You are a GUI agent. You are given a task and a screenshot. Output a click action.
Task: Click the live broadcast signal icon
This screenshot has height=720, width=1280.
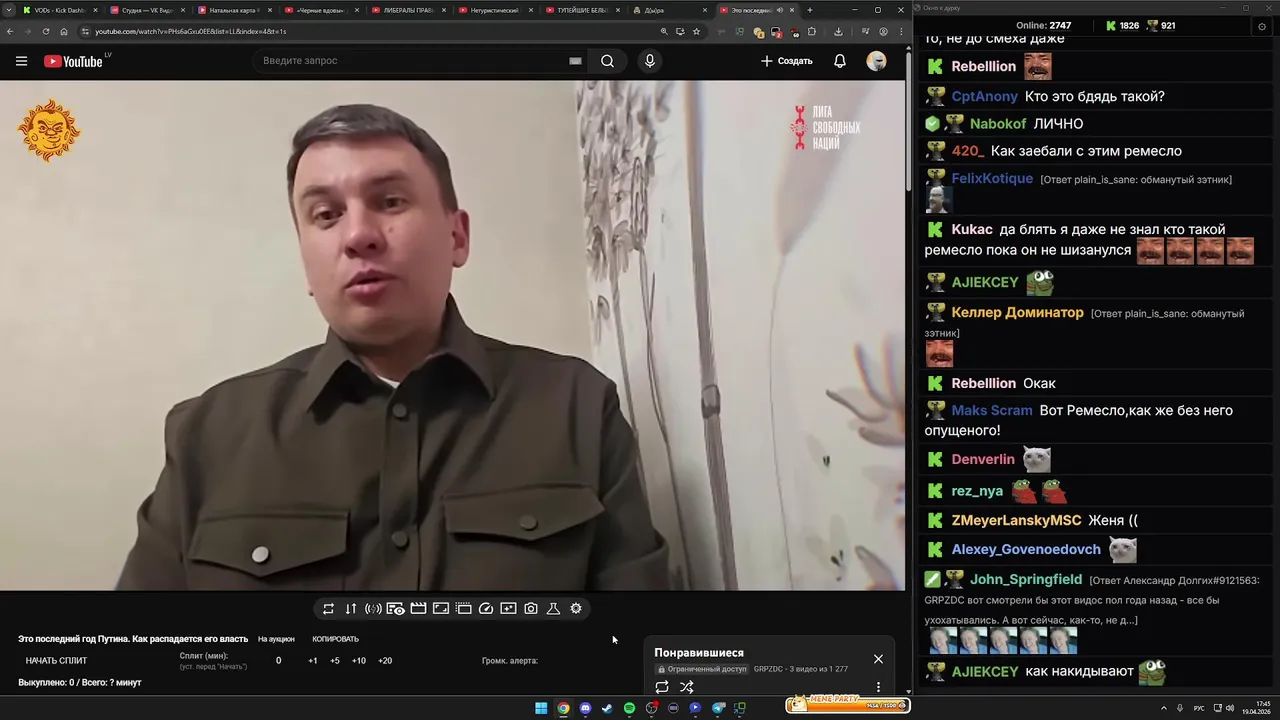pyautogui.click(x=373, y=608)
